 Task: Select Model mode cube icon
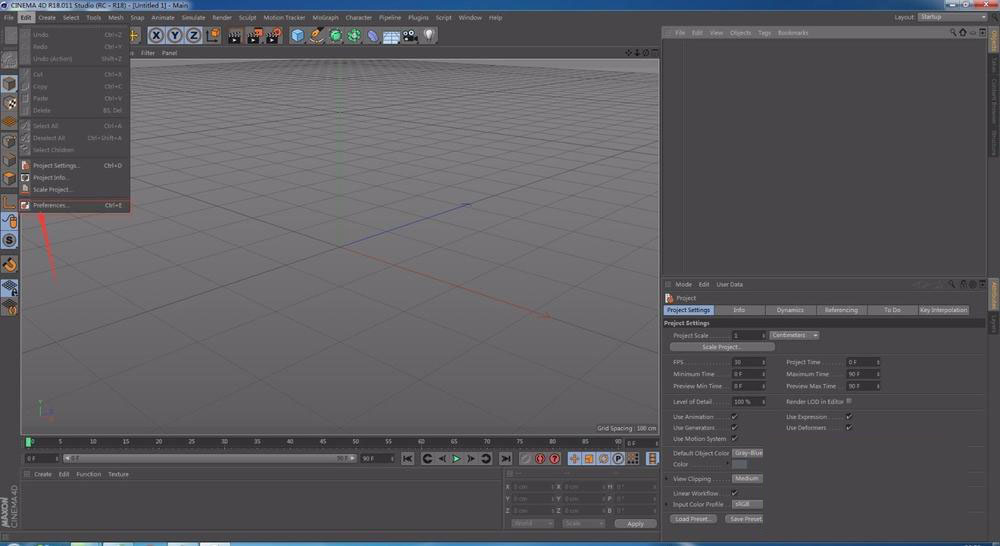click(x=9, y=84)
